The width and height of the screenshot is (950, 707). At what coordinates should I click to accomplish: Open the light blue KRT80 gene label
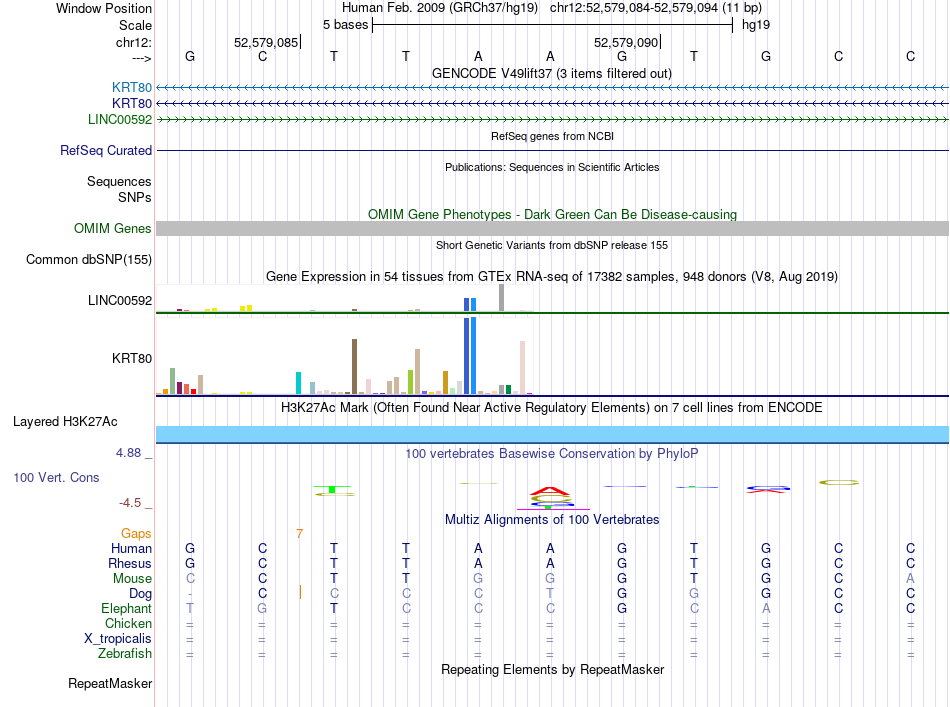point(131,88)
